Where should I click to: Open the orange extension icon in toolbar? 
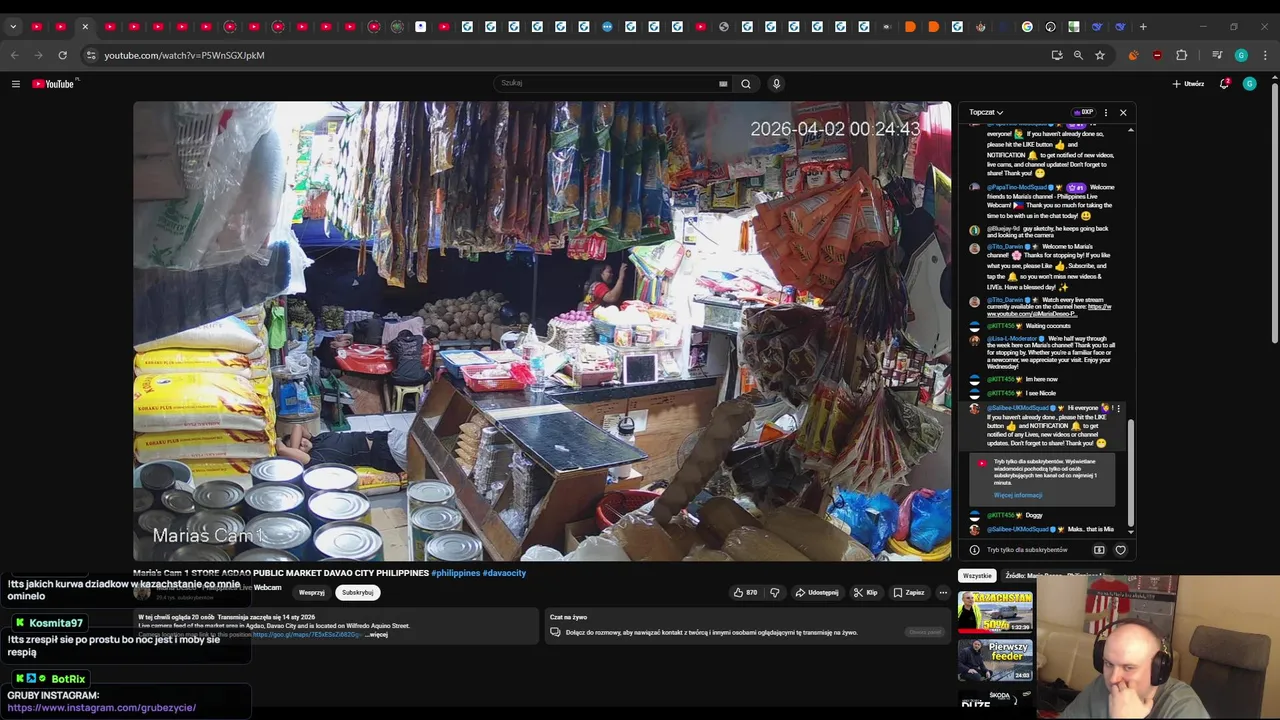1133,55
